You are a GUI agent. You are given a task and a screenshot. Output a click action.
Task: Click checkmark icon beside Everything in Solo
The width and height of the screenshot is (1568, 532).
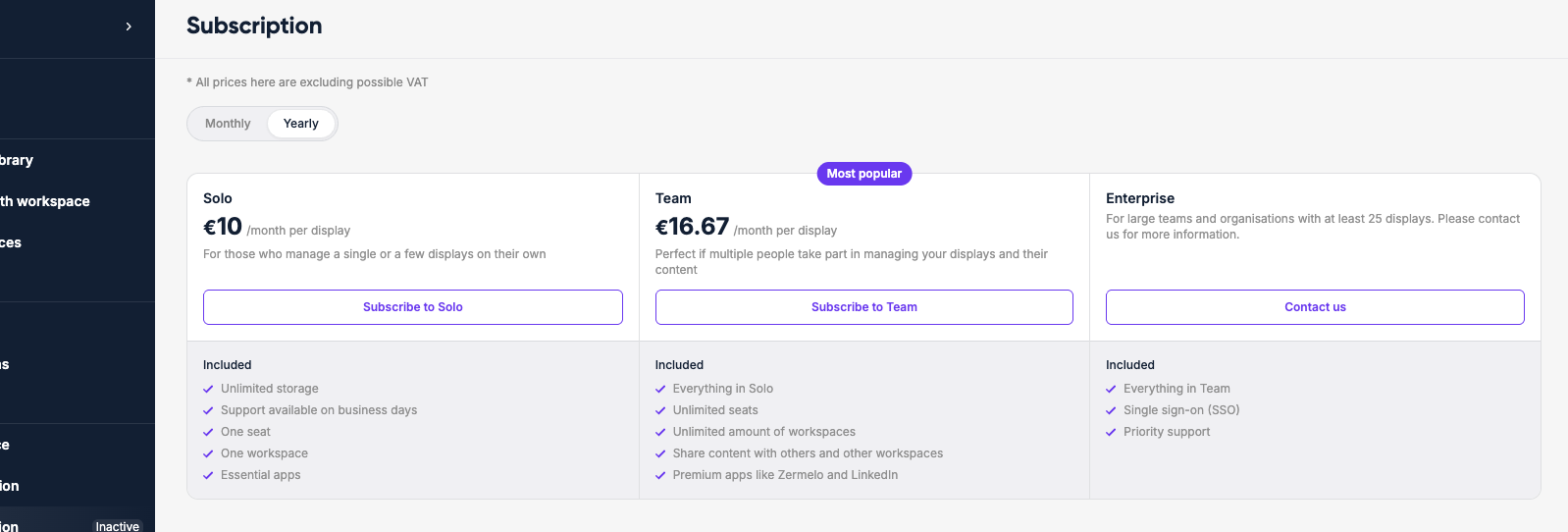[x=660, y=390]
